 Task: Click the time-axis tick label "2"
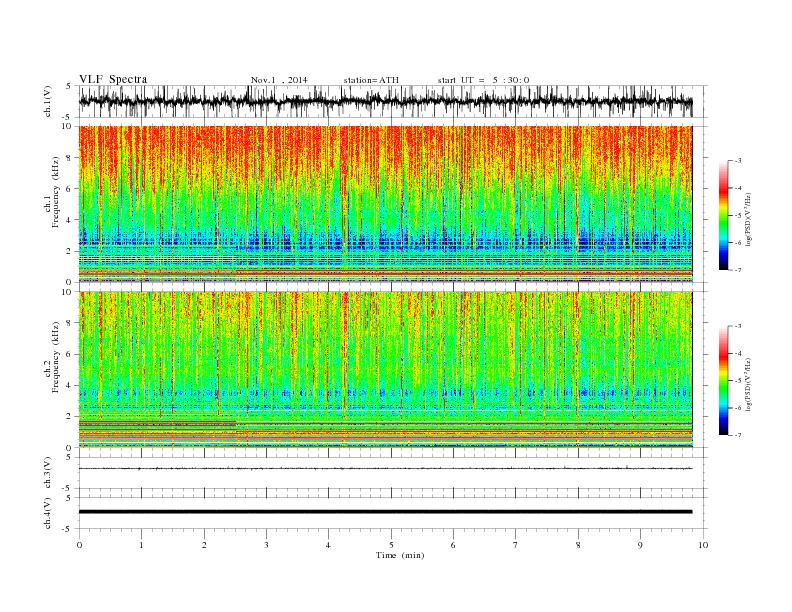coord(204,545)
